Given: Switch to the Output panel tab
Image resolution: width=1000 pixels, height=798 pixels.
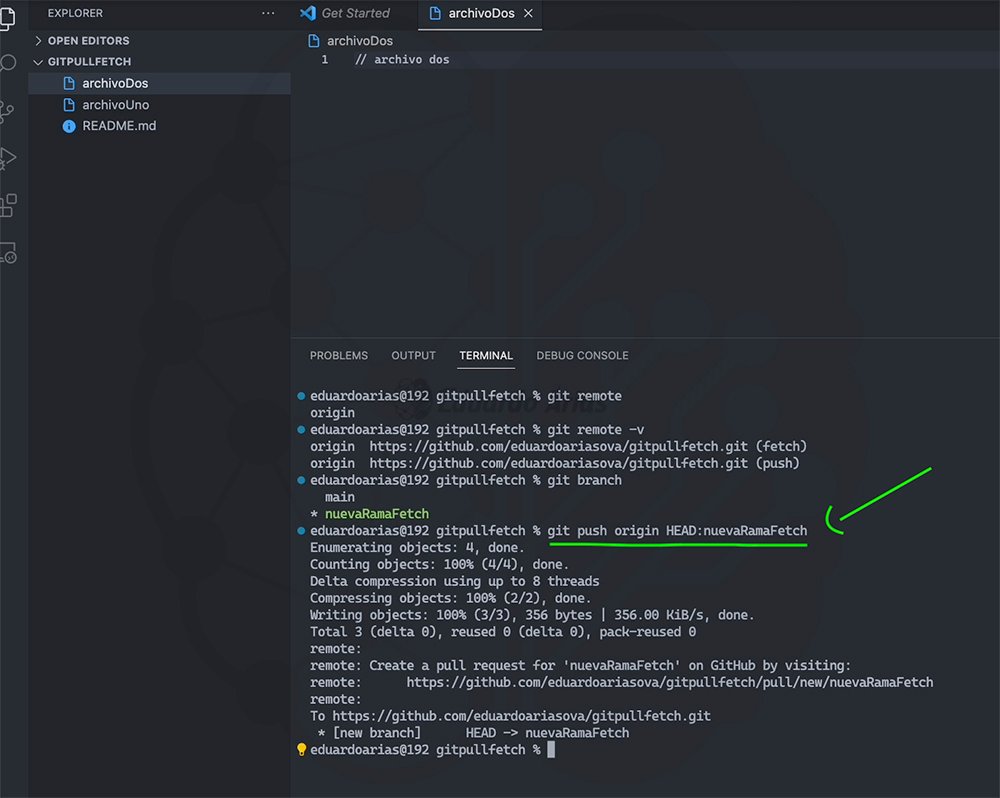Looking at the screenshot, I should (413, 356).
